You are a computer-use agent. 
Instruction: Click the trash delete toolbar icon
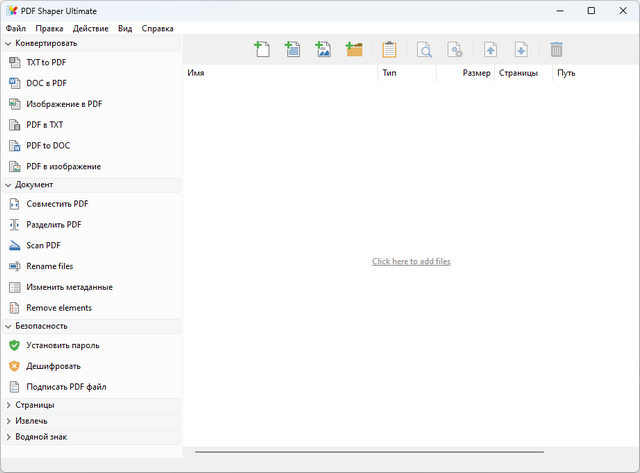coord(556,49)
